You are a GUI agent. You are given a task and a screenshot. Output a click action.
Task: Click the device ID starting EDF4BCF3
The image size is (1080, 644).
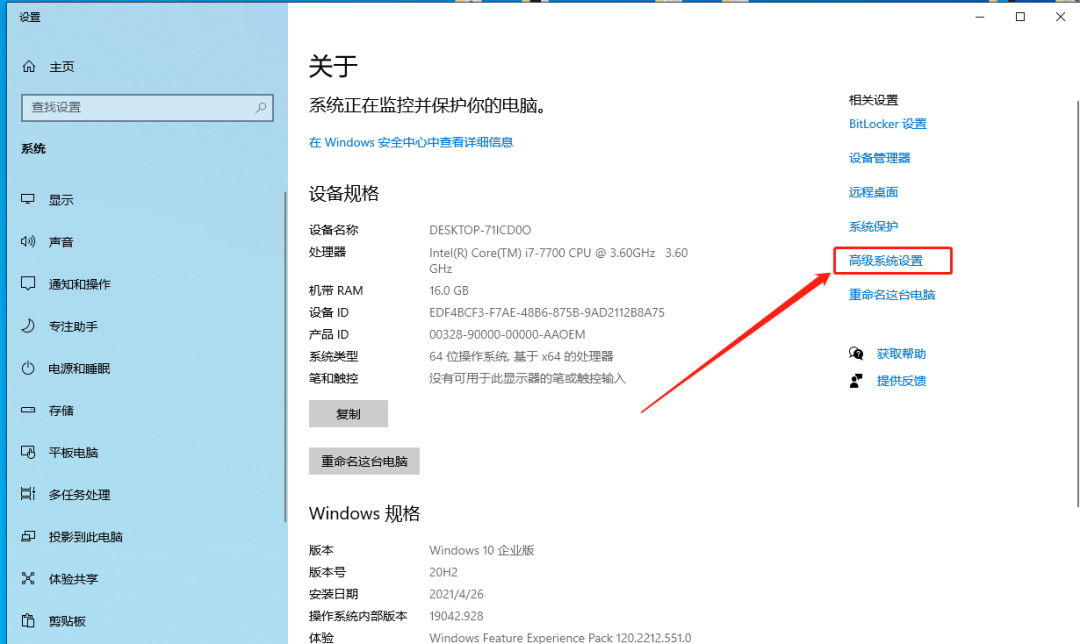click(547, 313)
